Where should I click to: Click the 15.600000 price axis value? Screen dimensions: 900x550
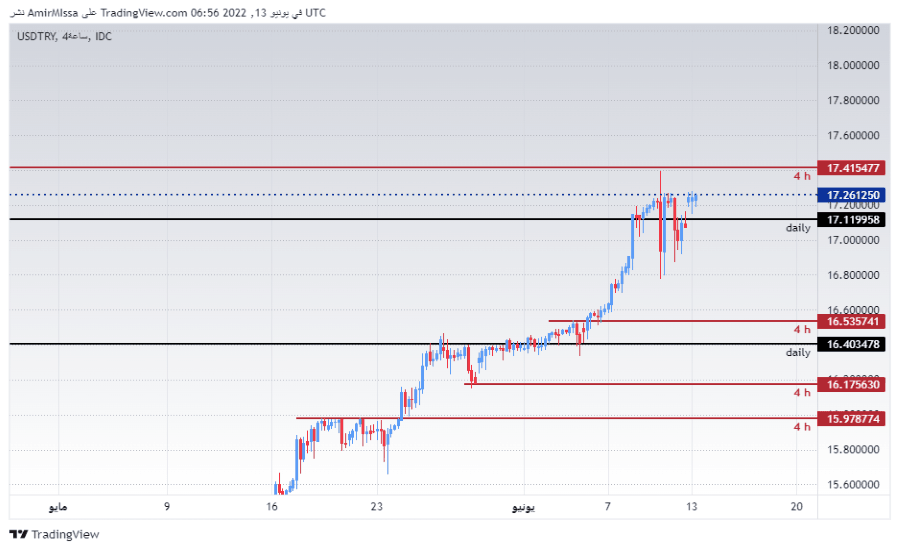pos(853,484)
